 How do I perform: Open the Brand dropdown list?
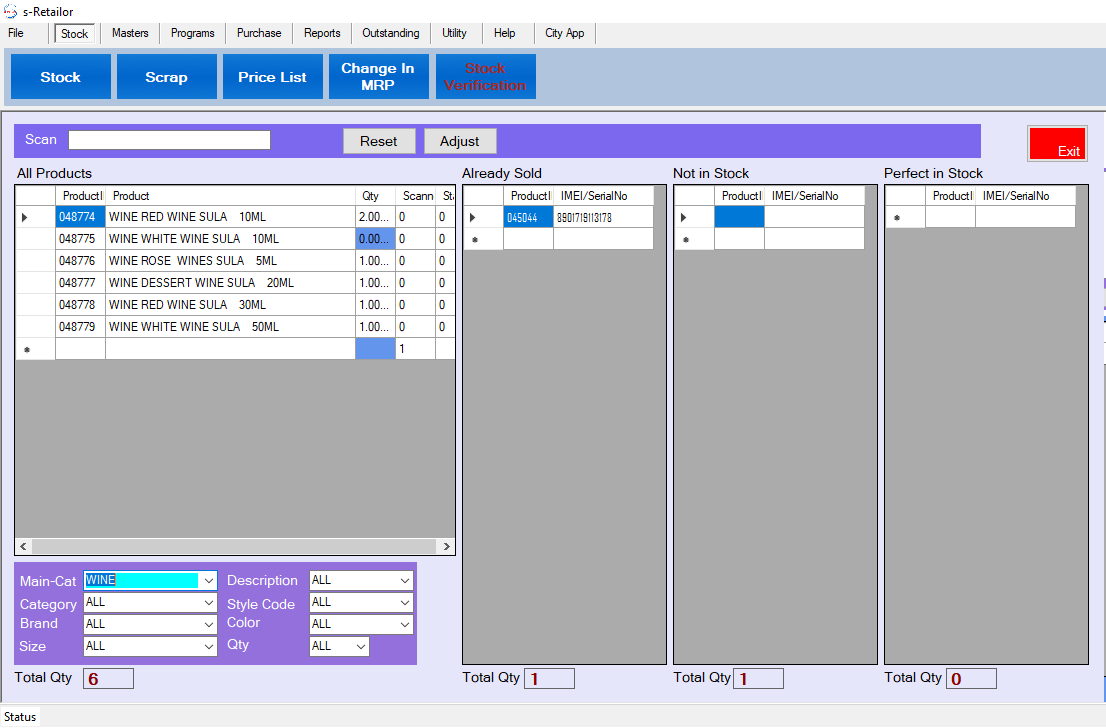pyautogui.click(x=208, y=624)
